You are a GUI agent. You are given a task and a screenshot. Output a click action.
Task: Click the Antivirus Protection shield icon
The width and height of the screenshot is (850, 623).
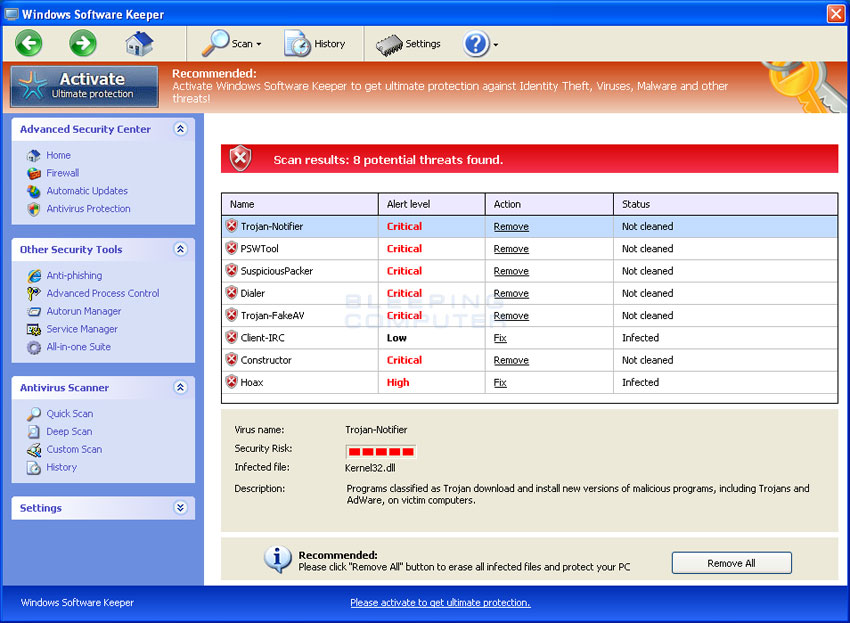click(34, 209)
